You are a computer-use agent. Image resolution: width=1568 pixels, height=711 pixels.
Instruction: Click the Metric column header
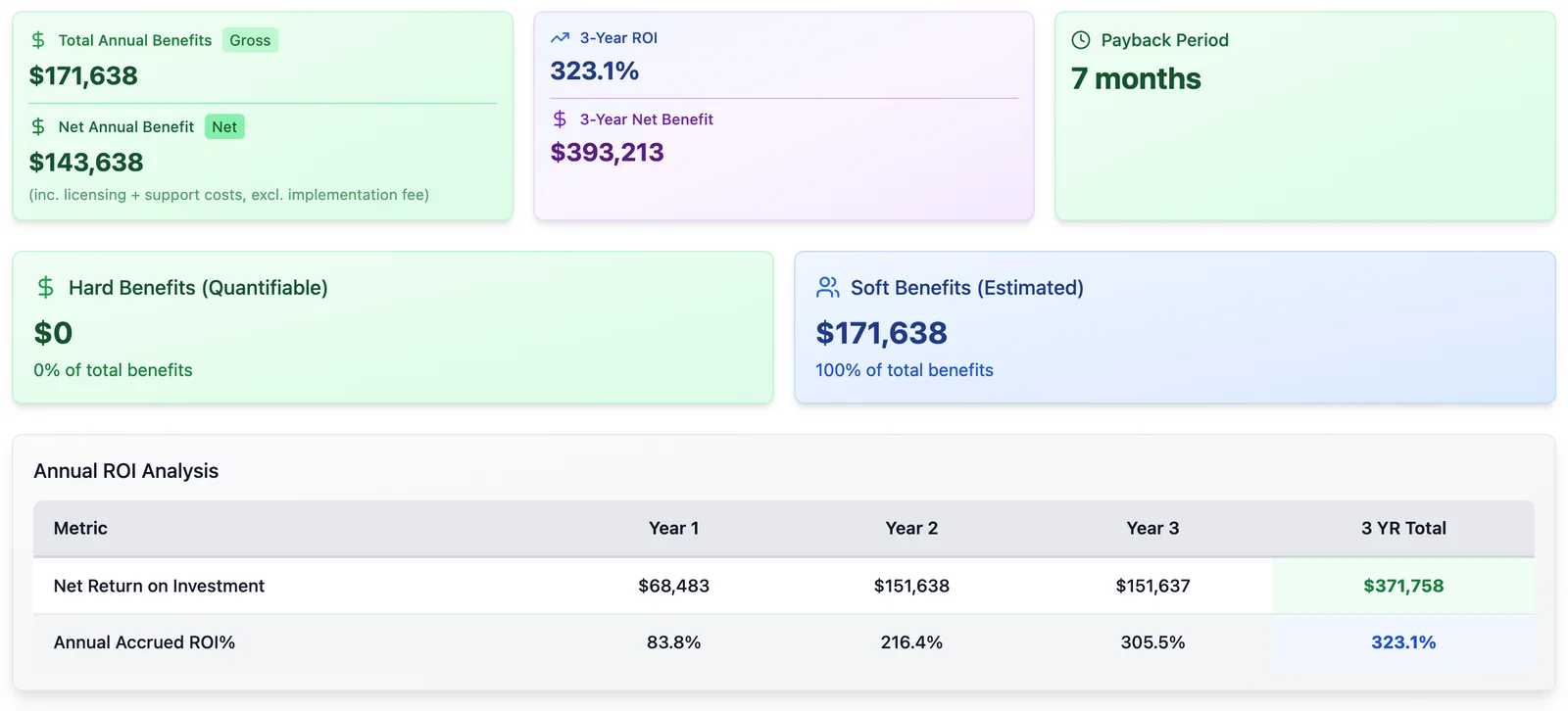click(x=80, y=528)
